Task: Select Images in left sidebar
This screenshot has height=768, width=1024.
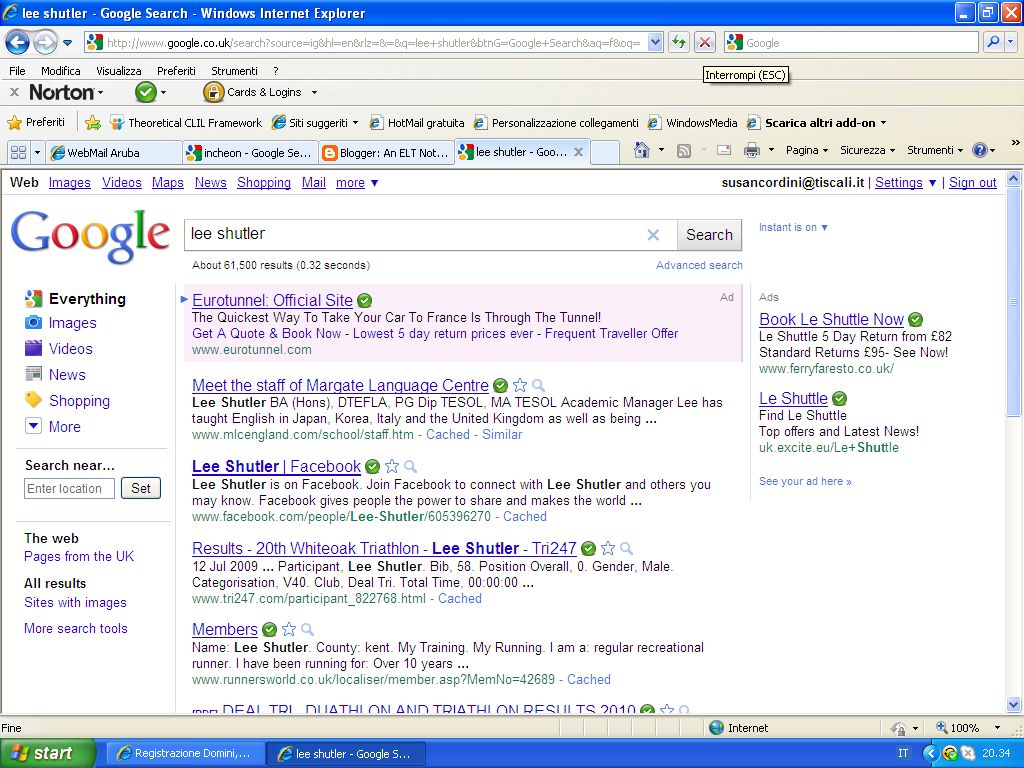Action: 72,323
